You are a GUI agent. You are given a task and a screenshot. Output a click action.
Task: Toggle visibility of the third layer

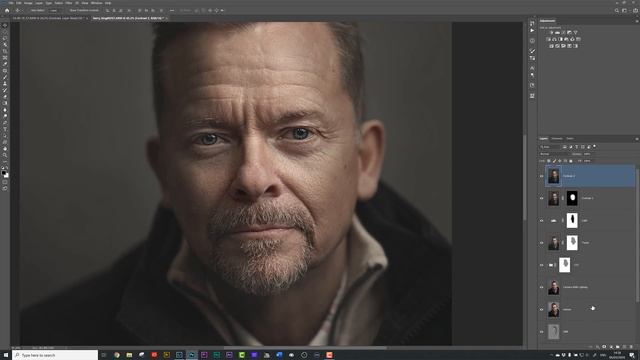(542, 220)
